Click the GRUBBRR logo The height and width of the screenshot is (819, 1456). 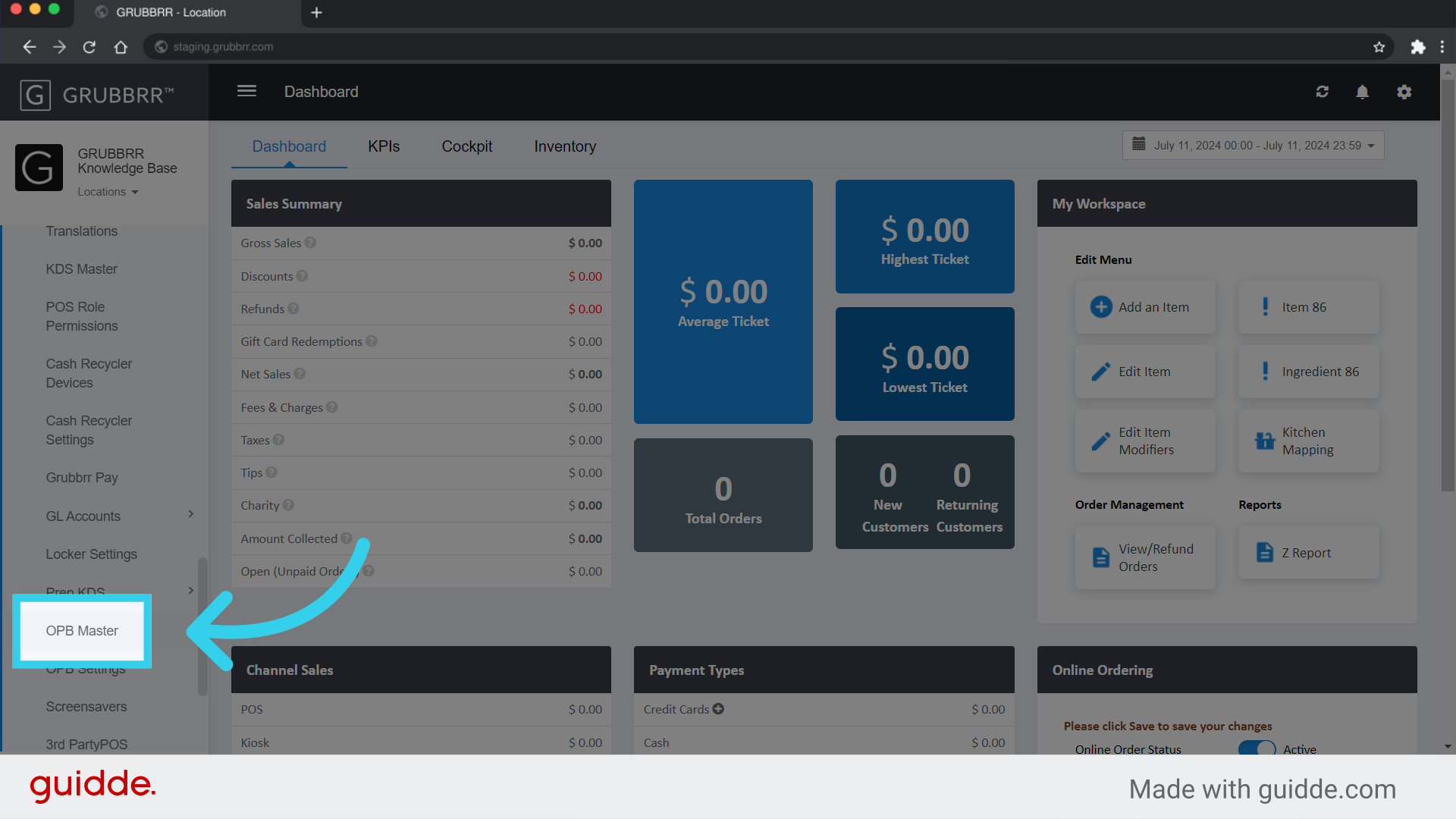(x=97, y=95)
